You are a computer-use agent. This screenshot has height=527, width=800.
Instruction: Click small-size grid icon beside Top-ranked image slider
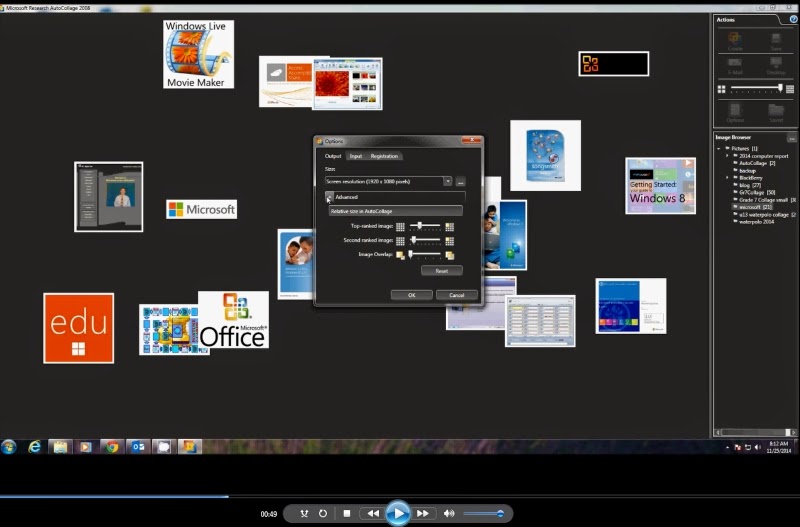pyautogui.click(x=400, y=227)
